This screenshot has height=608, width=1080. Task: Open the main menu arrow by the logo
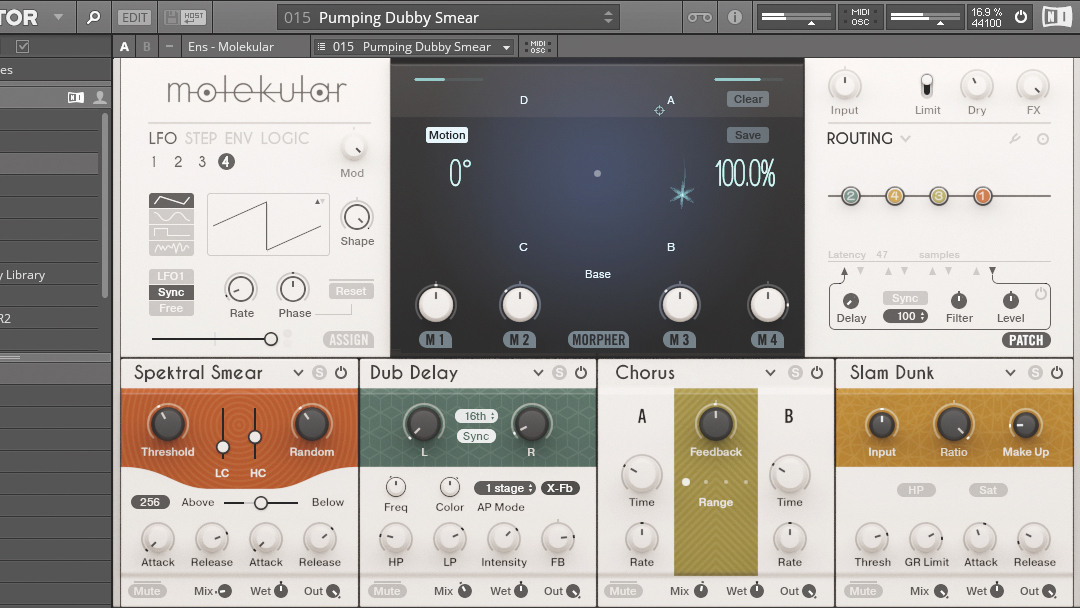pos(58,17)
